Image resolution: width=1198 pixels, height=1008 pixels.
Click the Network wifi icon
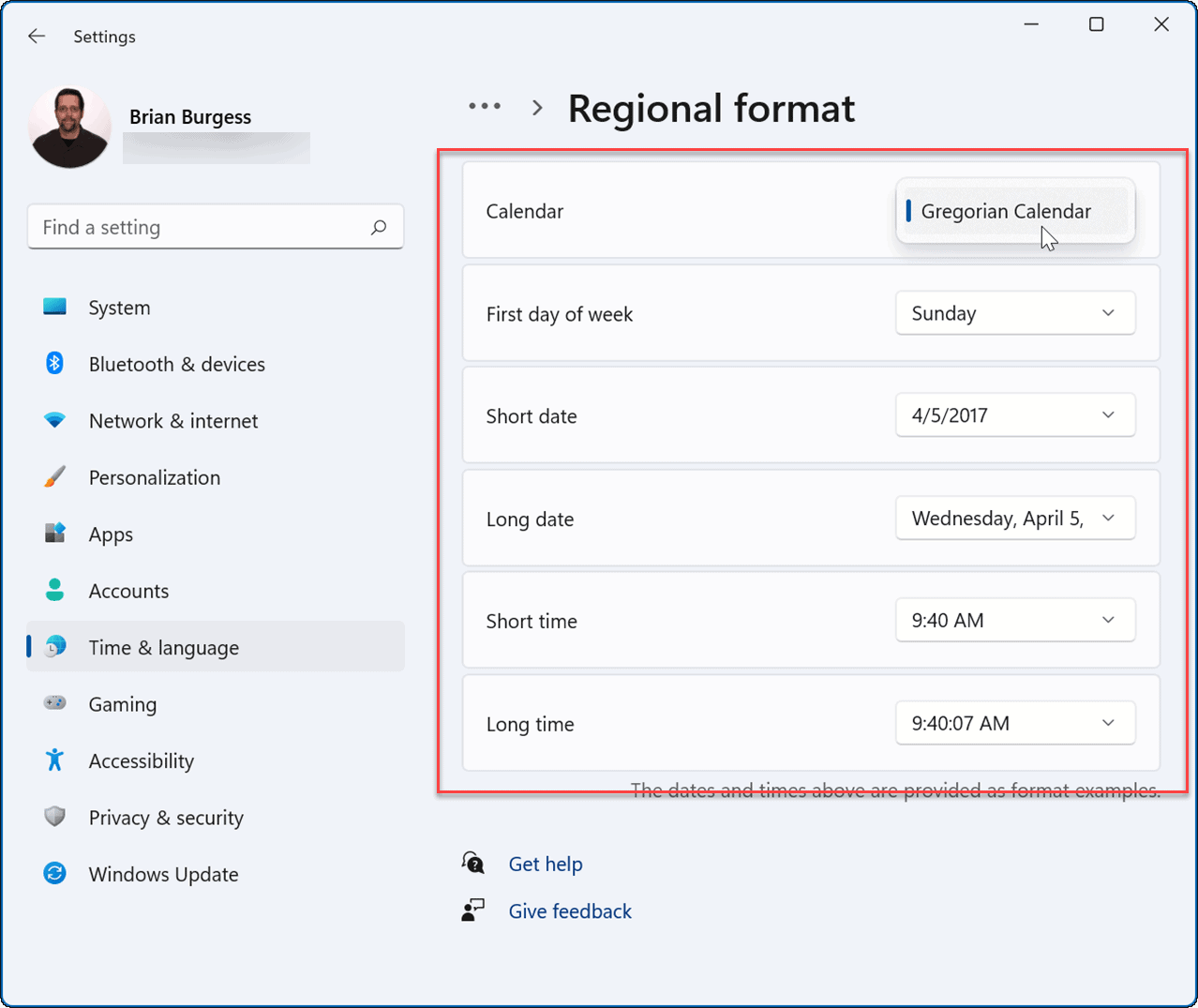[55, 420]
